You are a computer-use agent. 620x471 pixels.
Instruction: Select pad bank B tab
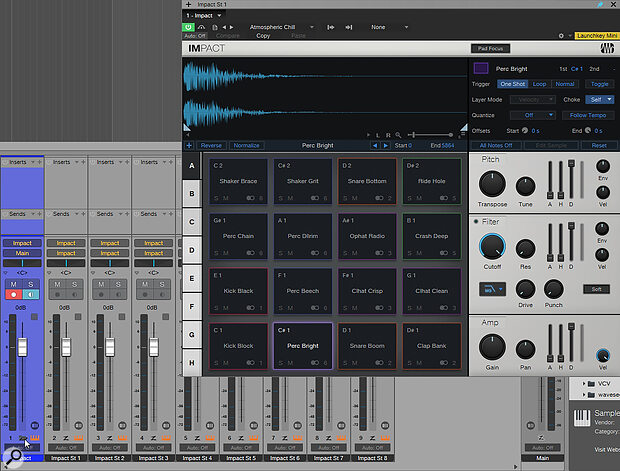click(x=191, y=192)
